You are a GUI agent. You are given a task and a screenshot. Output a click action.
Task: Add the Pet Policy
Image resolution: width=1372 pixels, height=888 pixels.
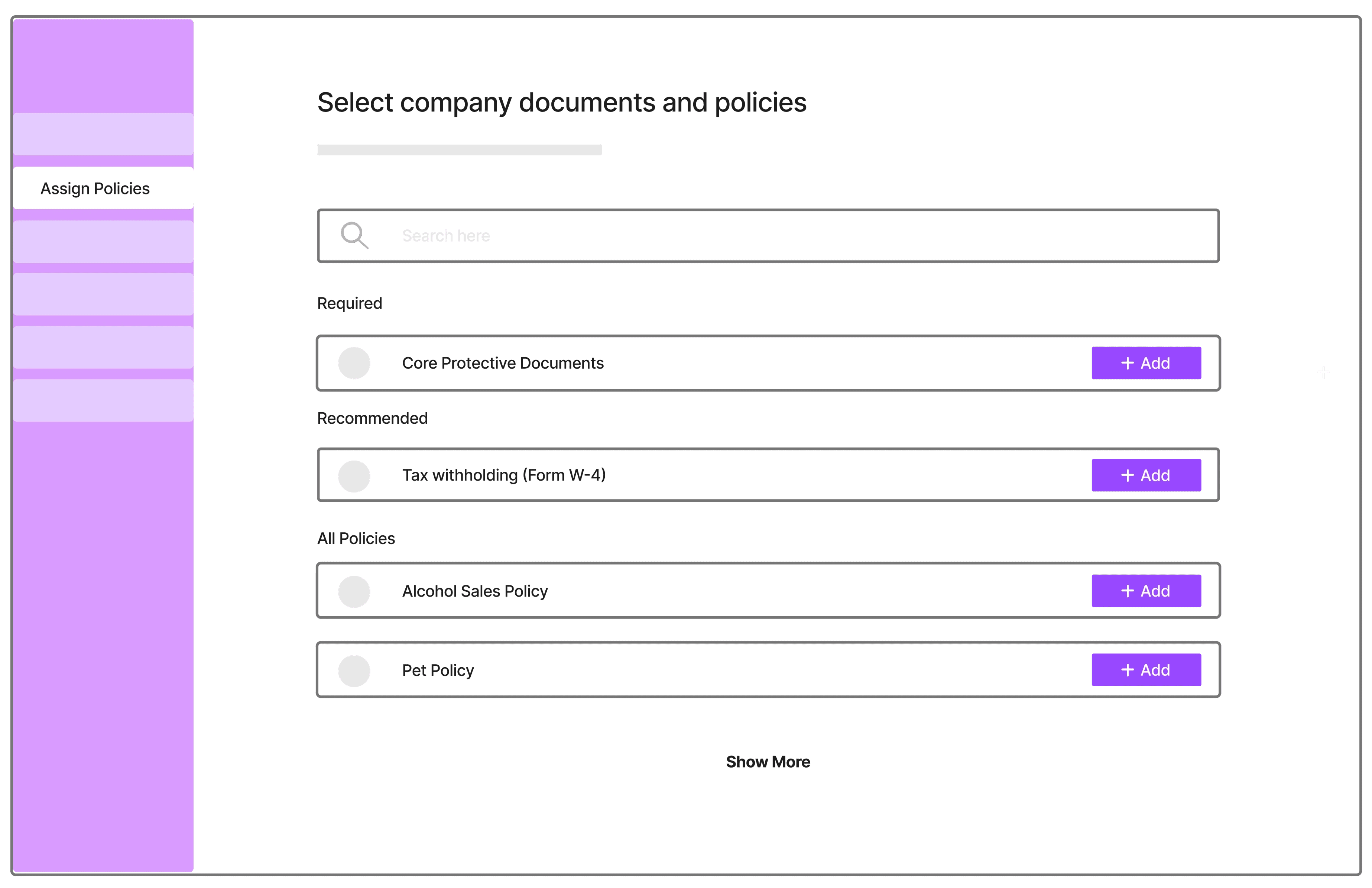[1145, 669]
